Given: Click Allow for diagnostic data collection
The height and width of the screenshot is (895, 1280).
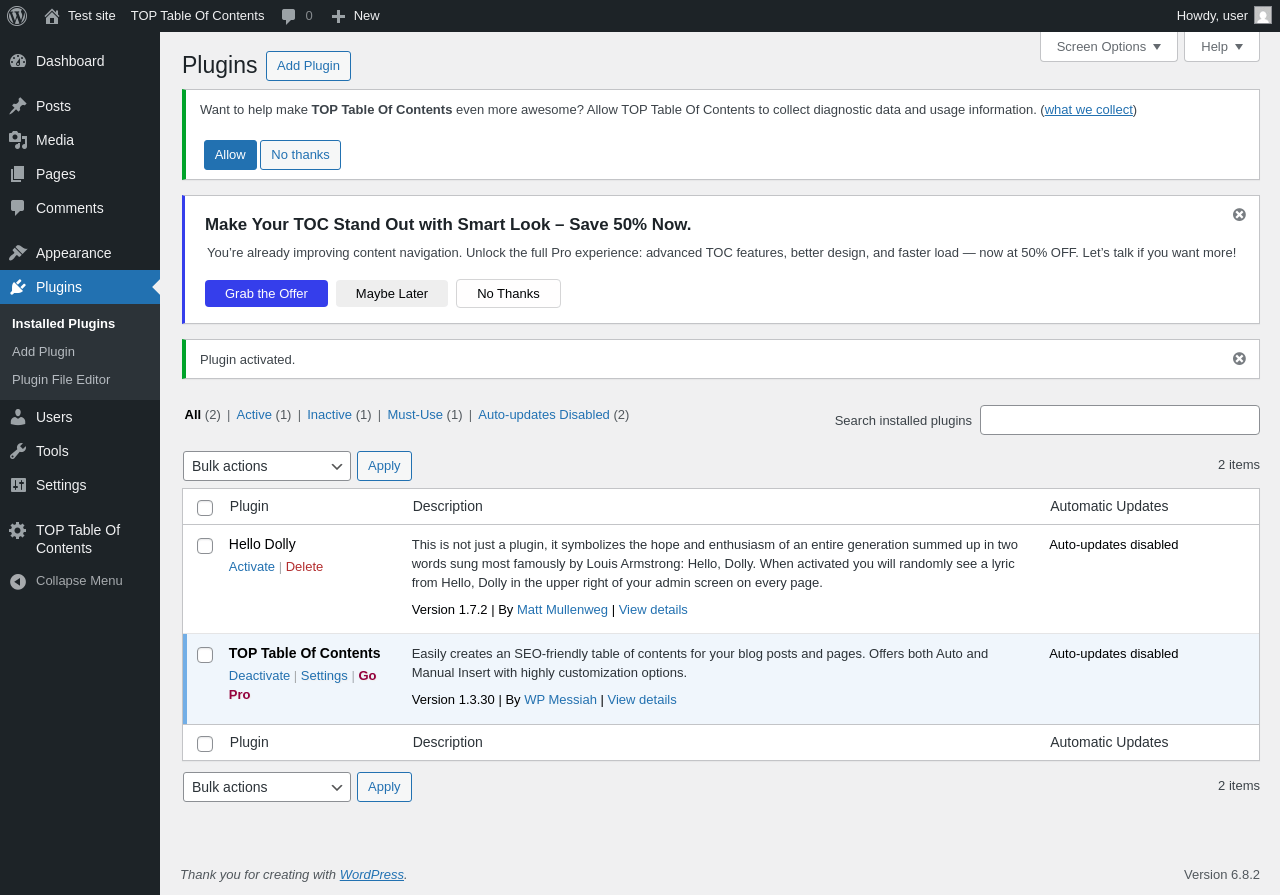Looking at the screenshot, I should pos(230,155).
